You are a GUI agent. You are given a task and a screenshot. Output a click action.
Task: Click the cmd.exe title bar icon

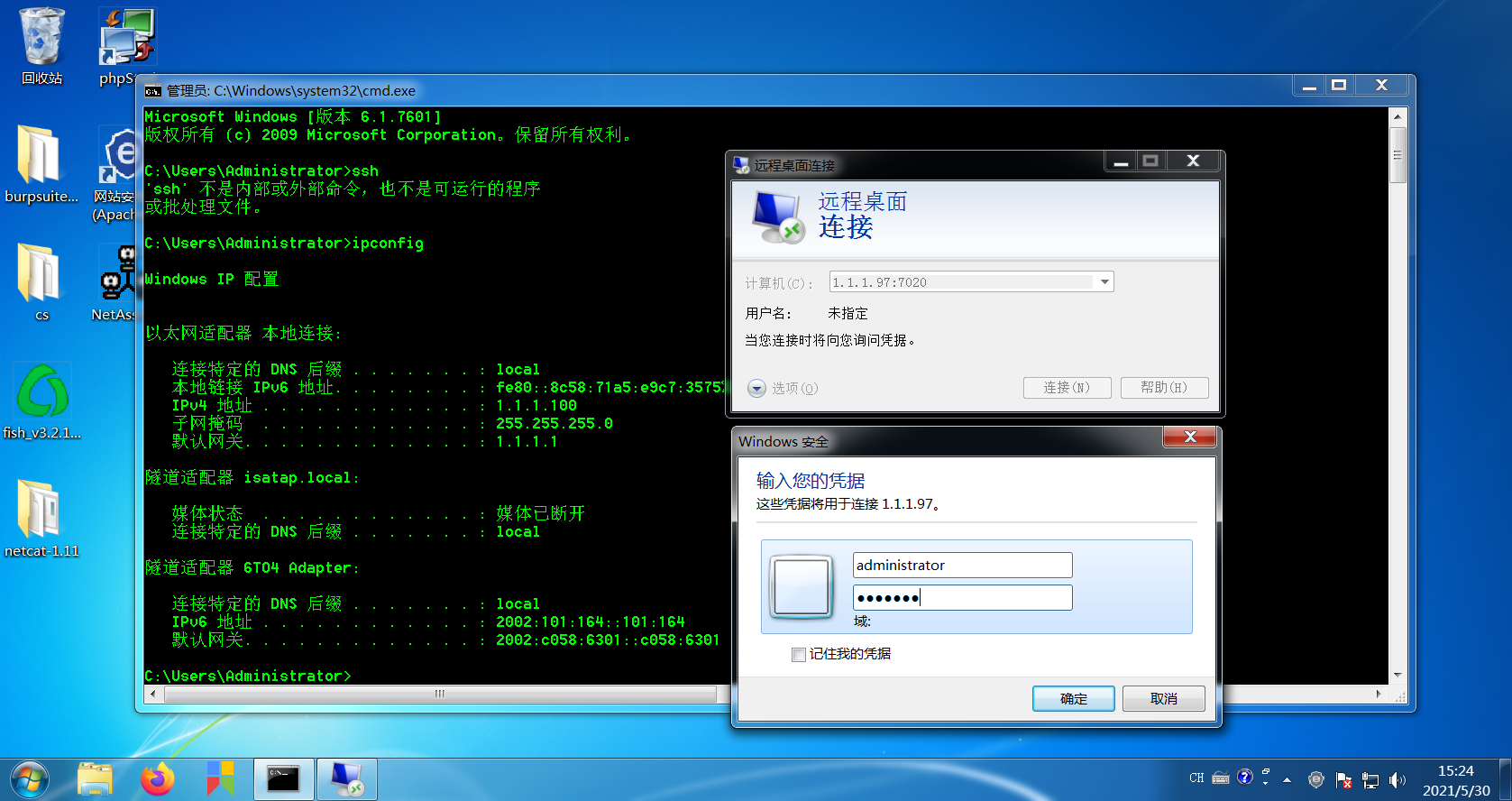152,90
